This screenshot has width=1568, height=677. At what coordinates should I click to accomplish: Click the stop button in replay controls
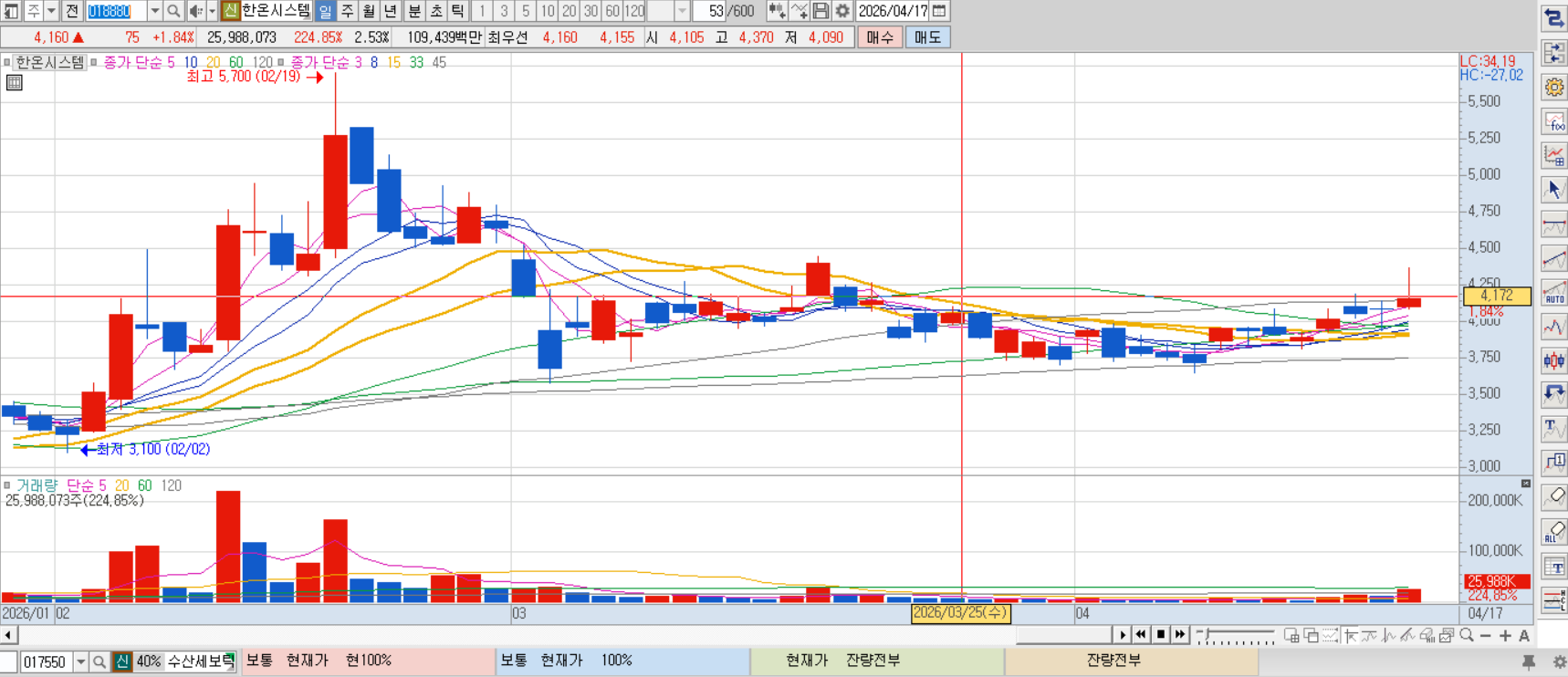coord(1161,635)
